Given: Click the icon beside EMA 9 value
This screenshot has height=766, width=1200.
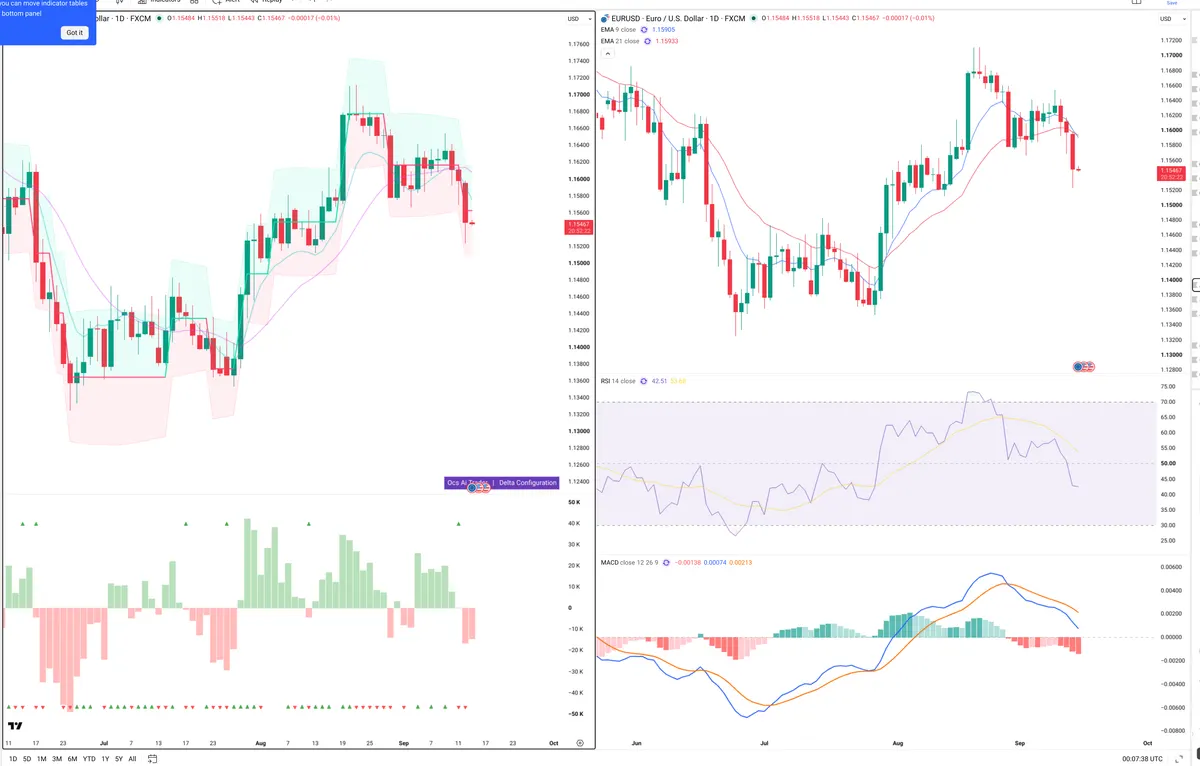Looking at the screenshot, I should (x=644, y=30).
